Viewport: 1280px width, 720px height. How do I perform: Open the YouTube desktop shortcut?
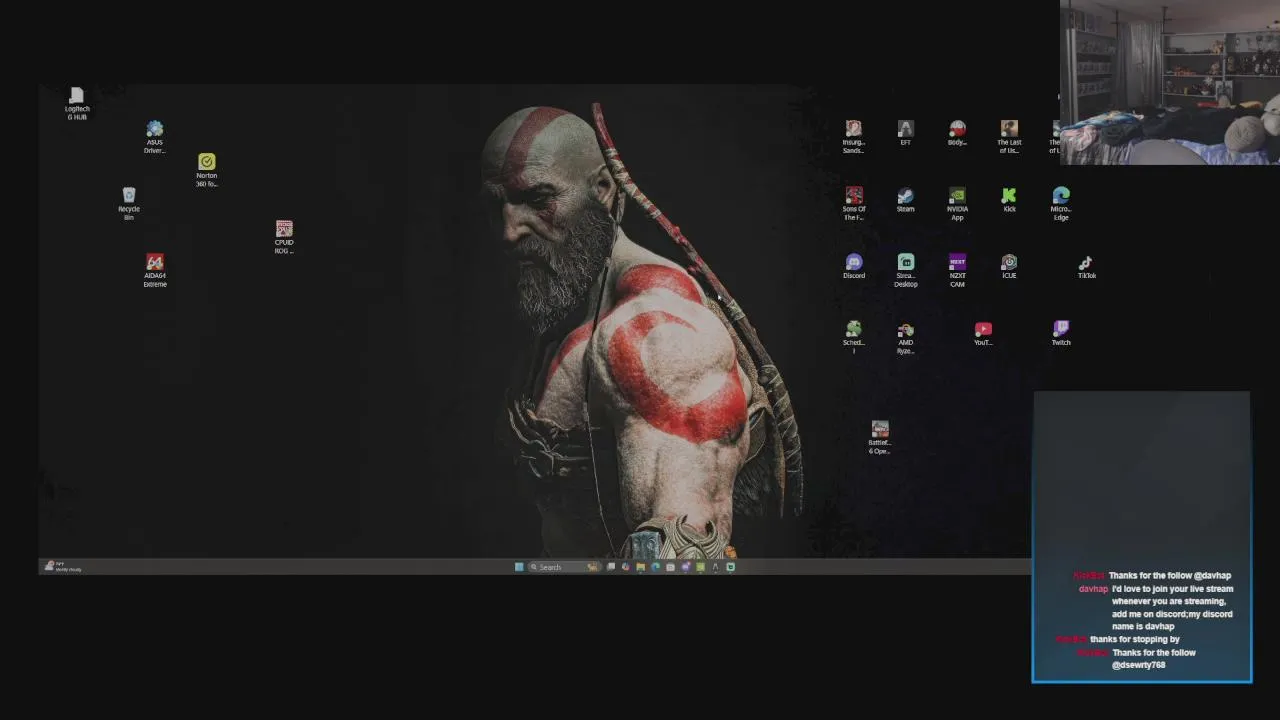point(983,334)
